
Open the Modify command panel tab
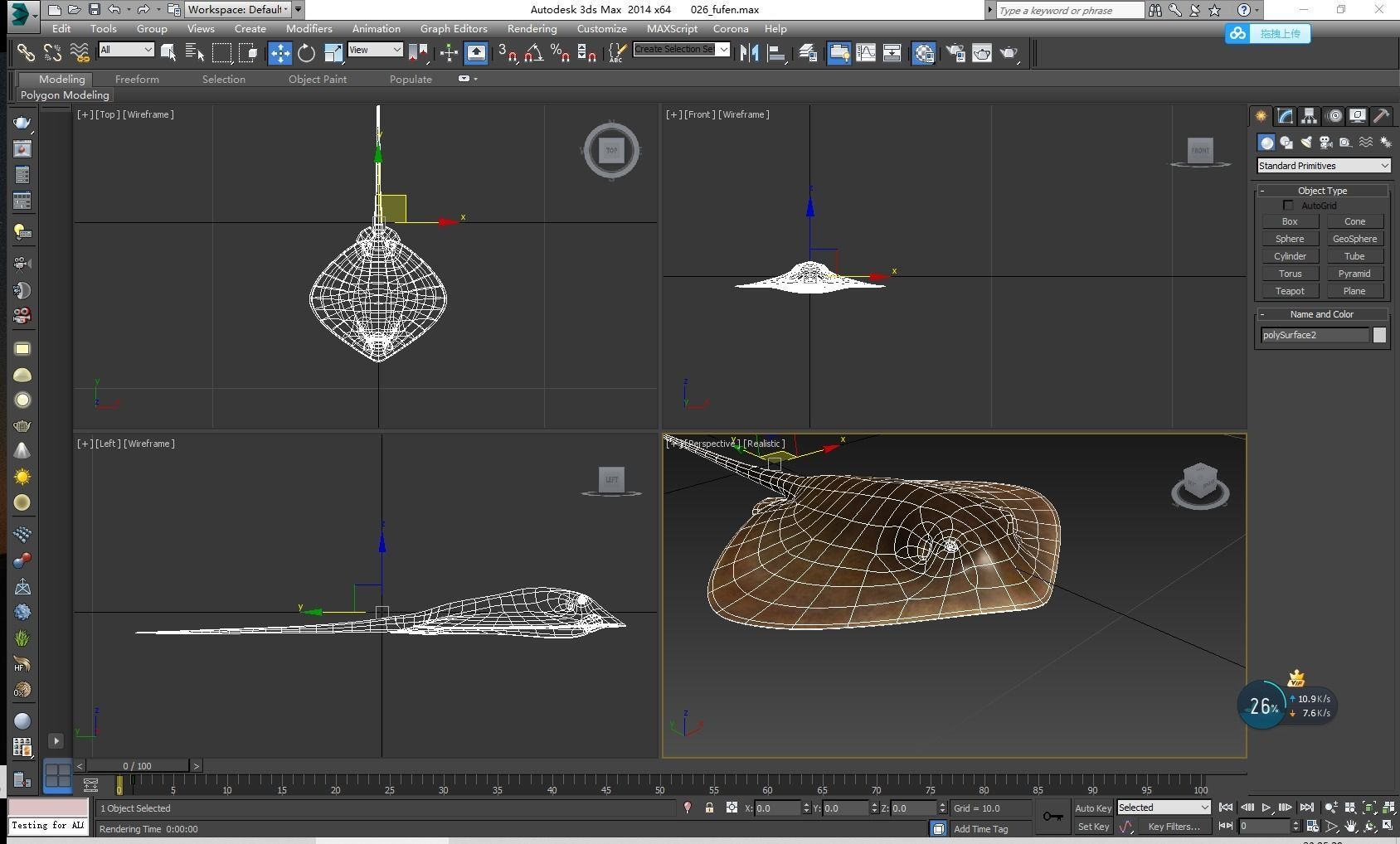1285,116
